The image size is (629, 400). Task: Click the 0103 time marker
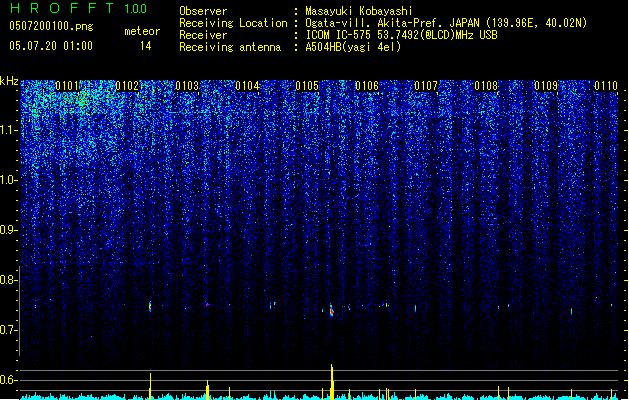pyautogui.click(x=187, y=86)
